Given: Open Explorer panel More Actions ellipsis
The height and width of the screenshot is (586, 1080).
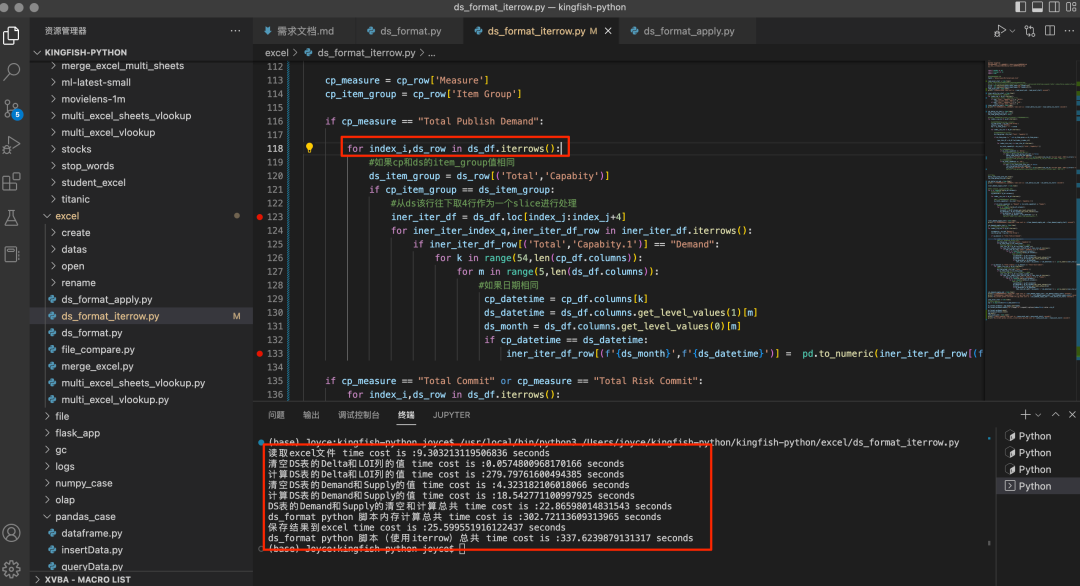Looking at the screenshot, I should tap(236, 31).
